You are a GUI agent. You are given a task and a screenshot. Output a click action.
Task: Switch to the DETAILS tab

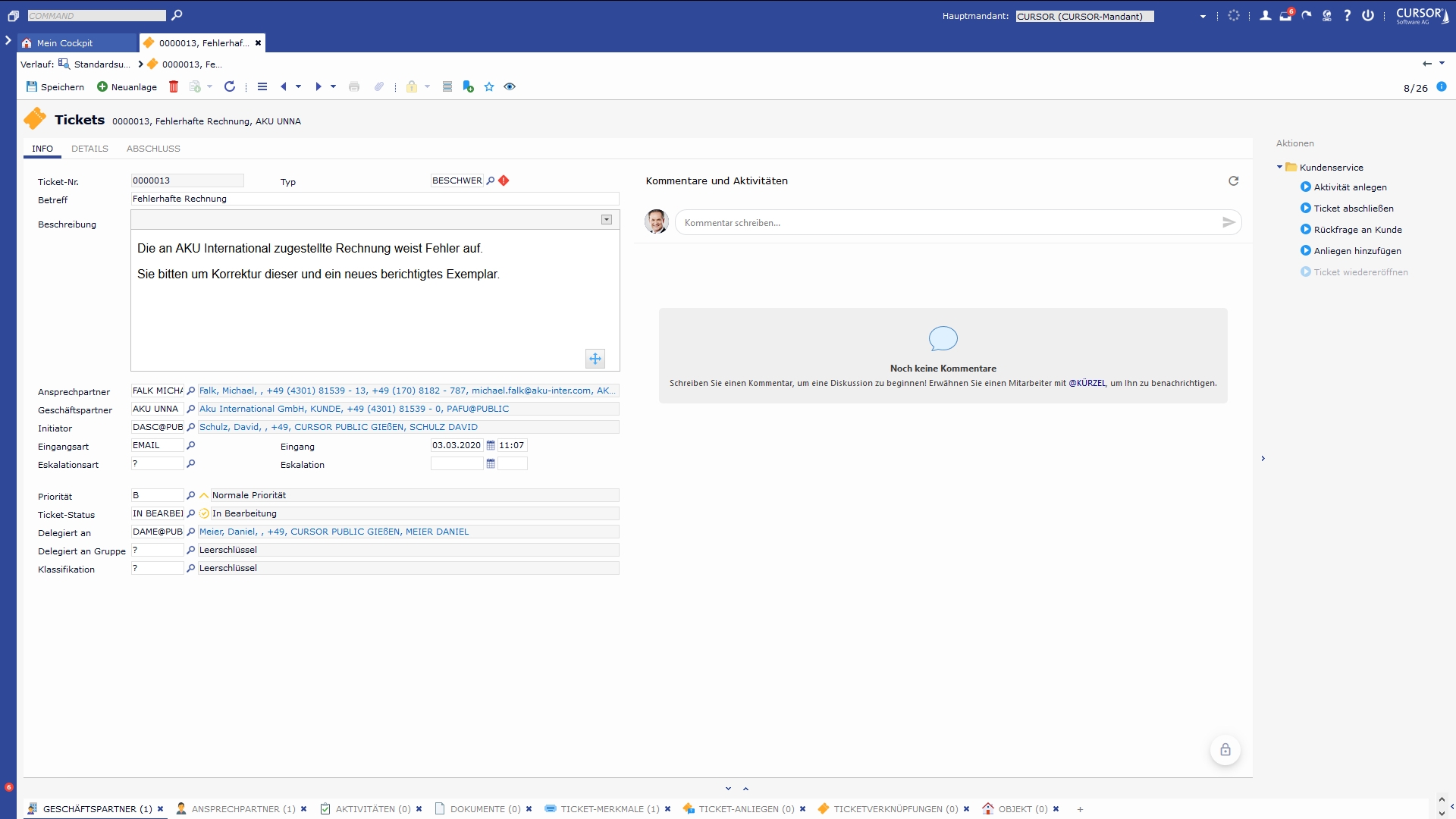[89, 149]
